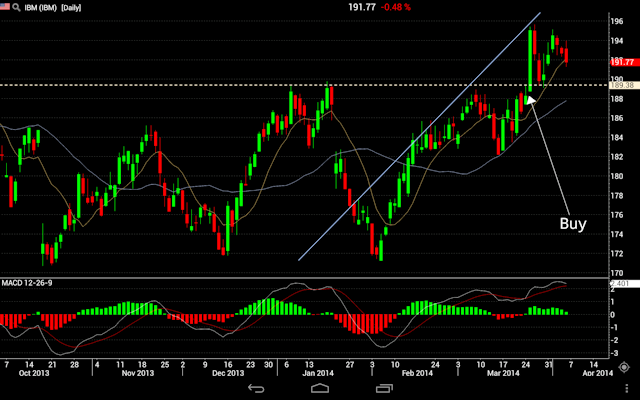640x400 pixels.
Task: Tap the -0.48 % change value
Action: click(x=396, y=7)
